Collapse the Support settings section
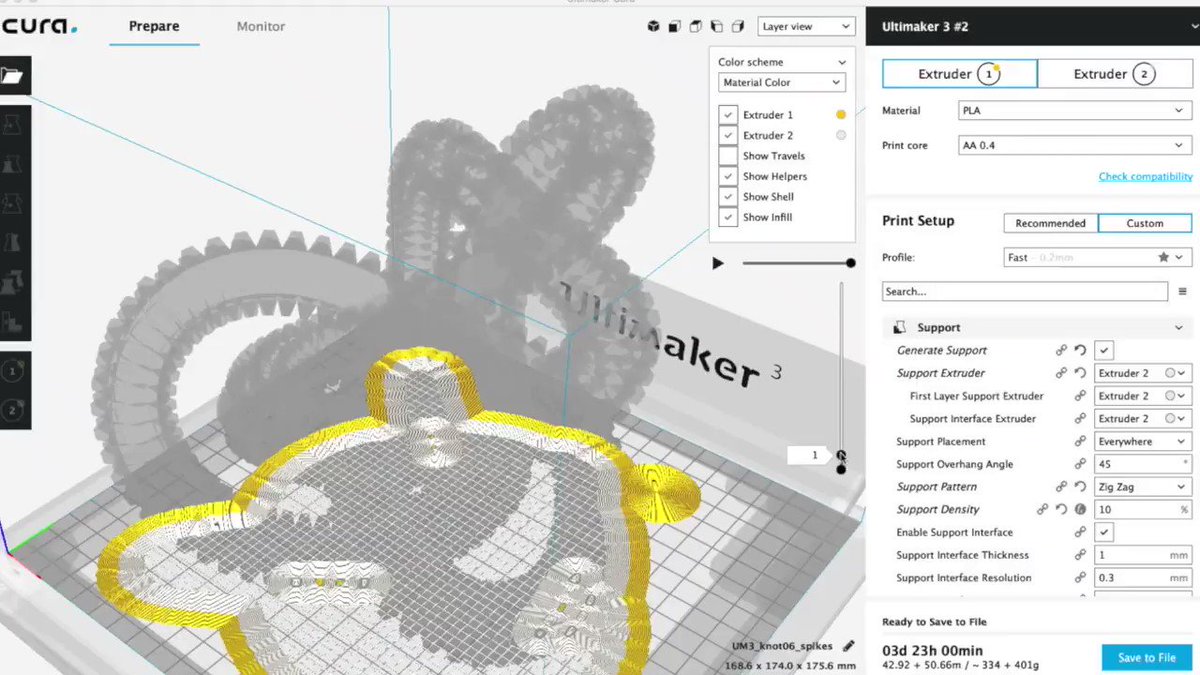 (x=1179, y=328)
